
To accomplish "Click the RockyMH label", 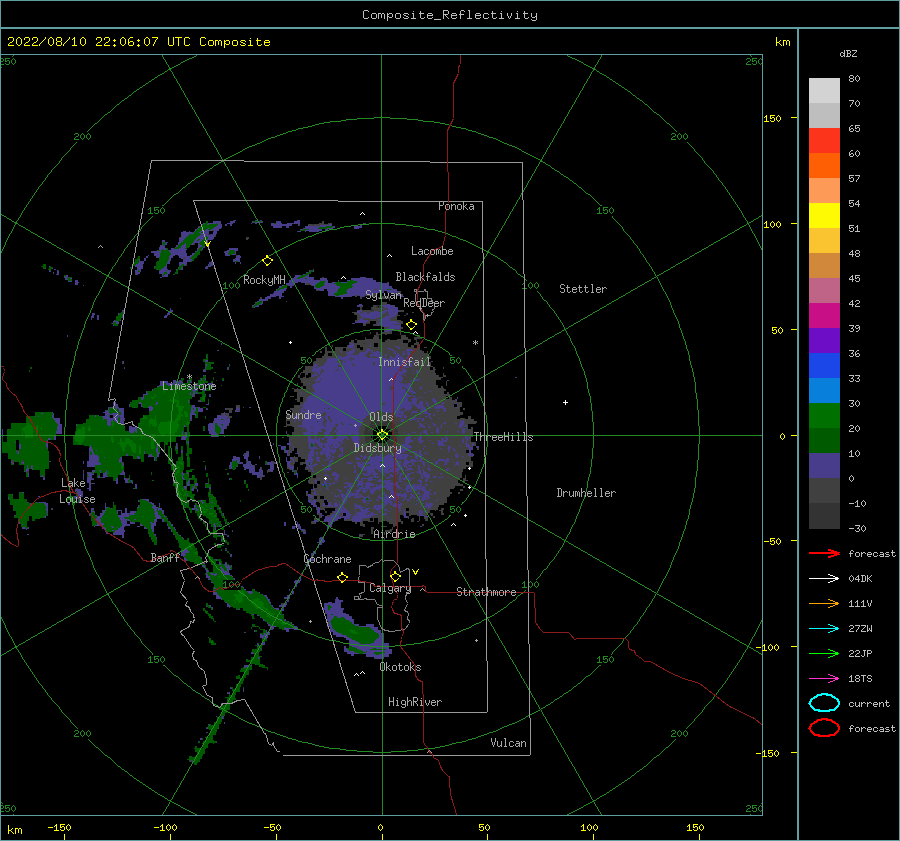I will click(x=264, y=280).
